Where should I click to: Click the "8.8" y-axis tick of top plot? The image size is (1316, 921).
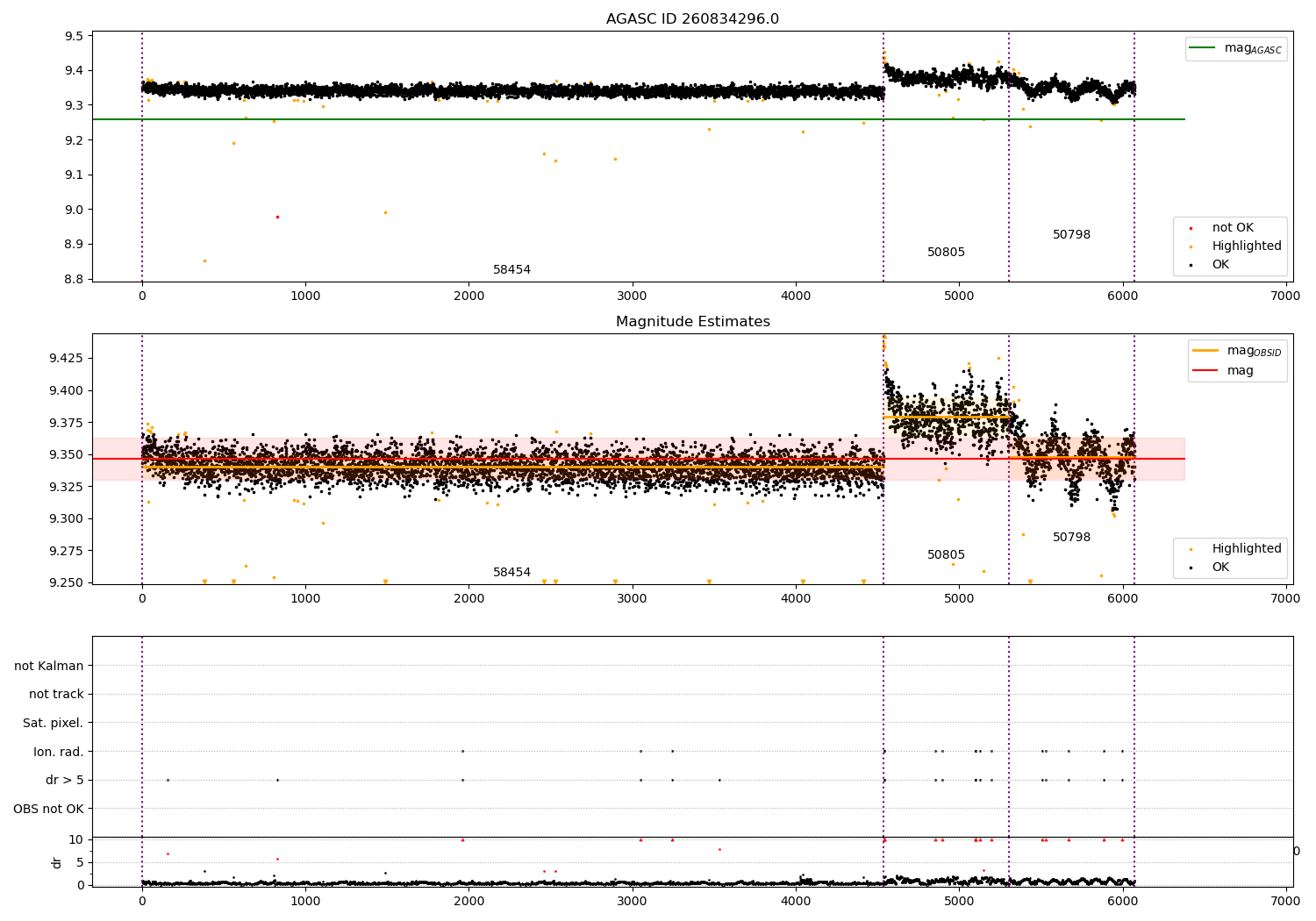coord(74,280)
